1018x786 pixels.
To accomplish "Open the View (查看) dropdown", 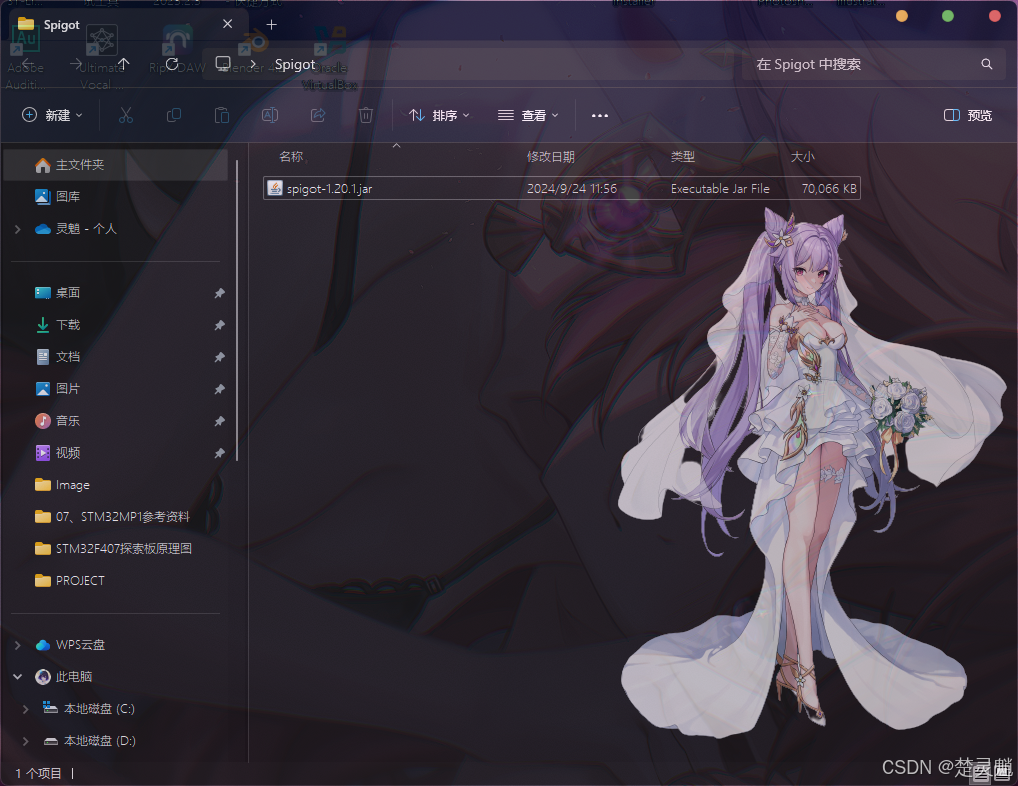I will (x=528, y=116).
